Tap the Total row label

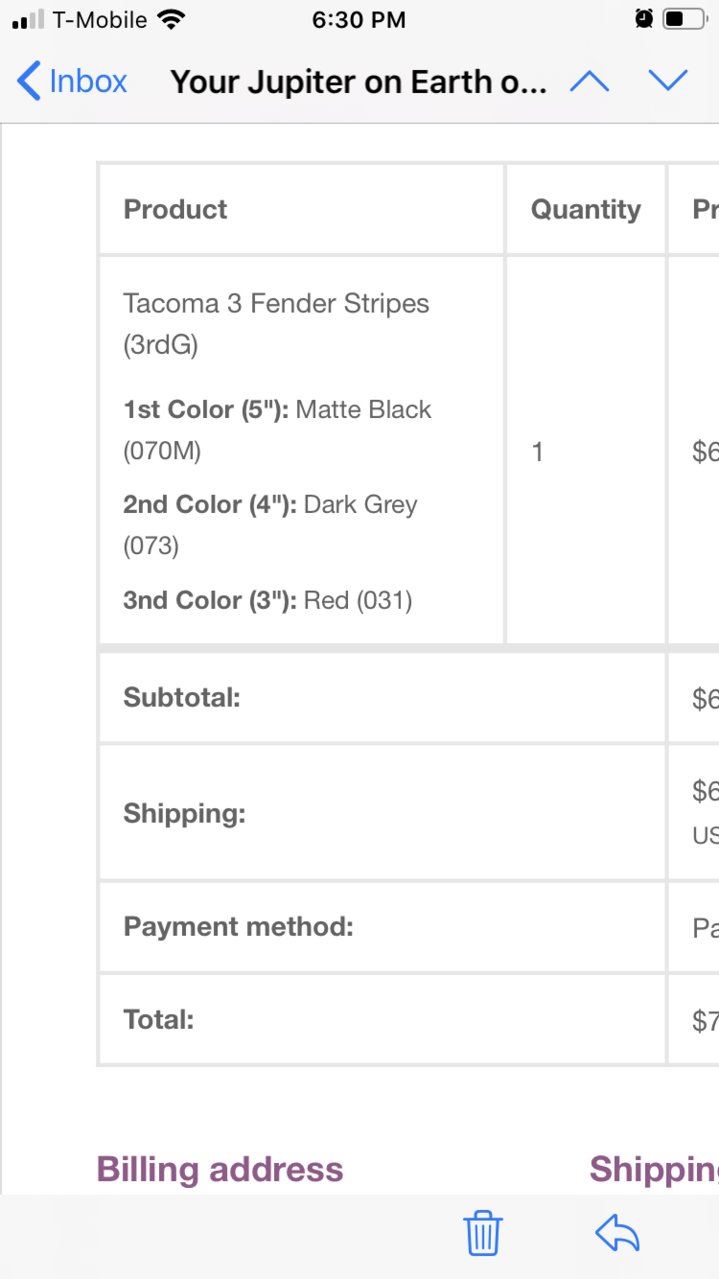pyautogui.click(x=158, y=1020)
